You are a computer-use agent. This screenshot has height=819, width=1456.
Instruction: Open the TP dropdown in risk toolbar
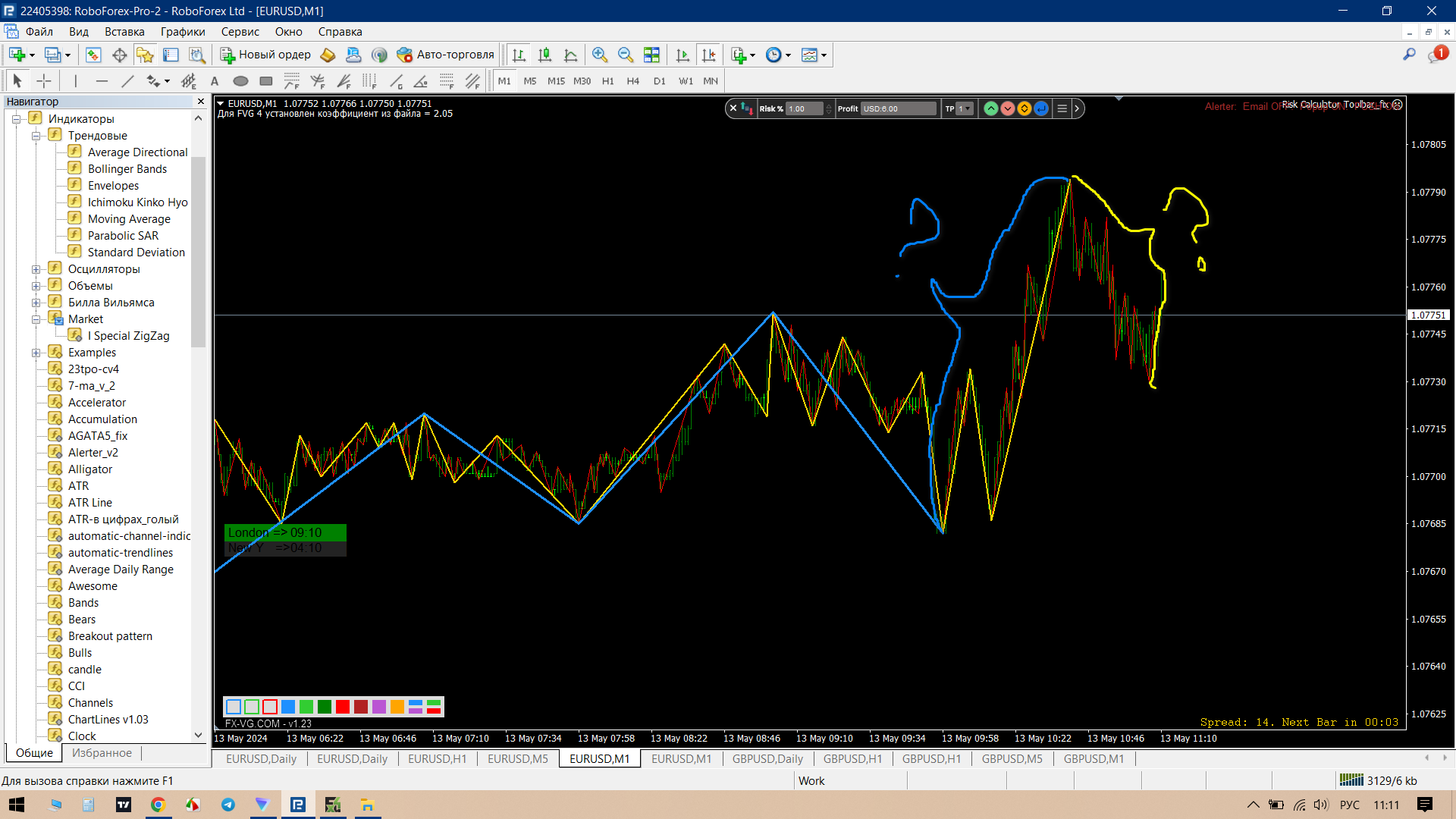(965, 108)
